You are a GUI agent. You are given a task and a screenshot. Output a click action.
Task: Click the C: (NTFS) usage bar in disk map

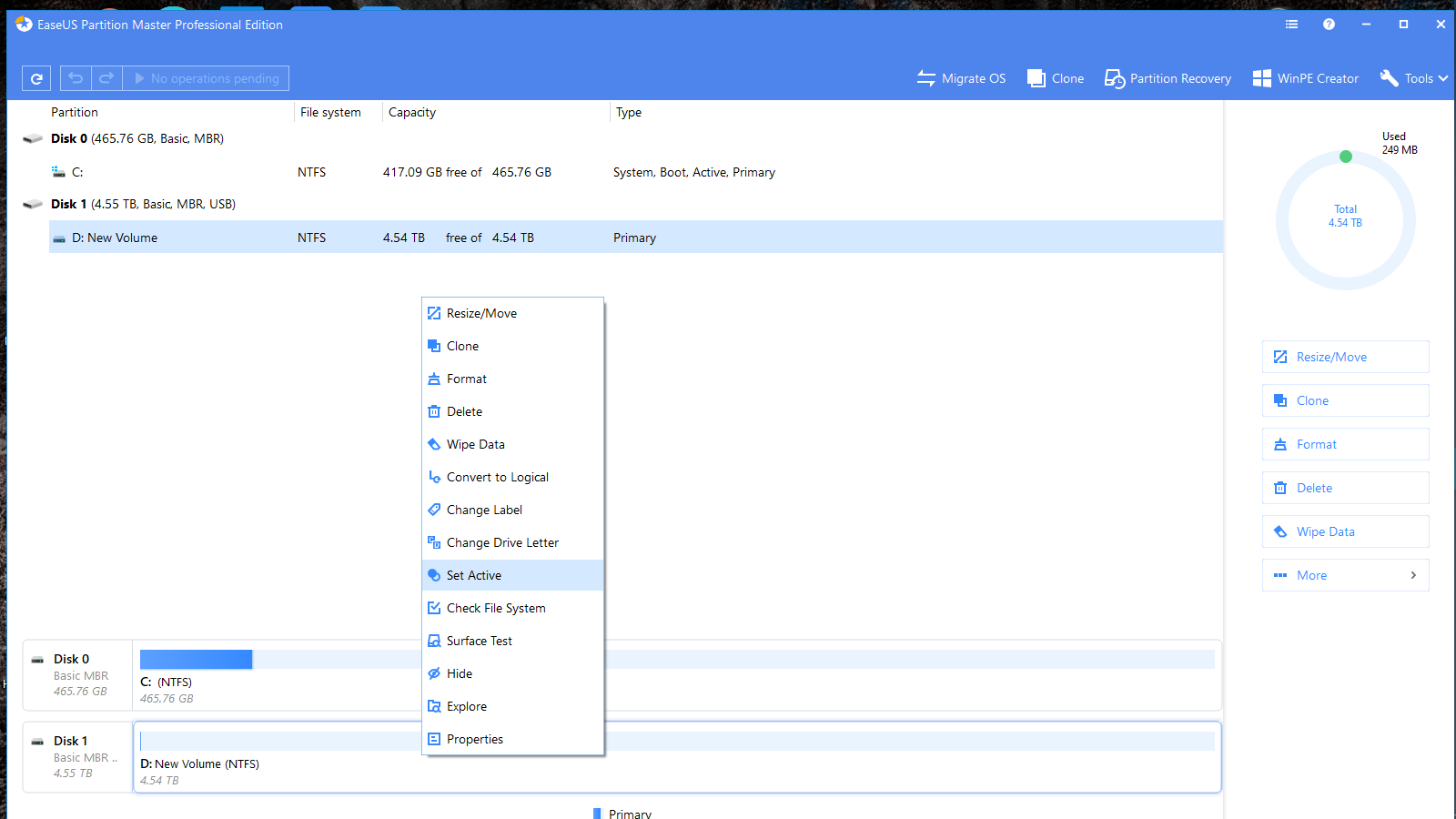tap(677, 659)
